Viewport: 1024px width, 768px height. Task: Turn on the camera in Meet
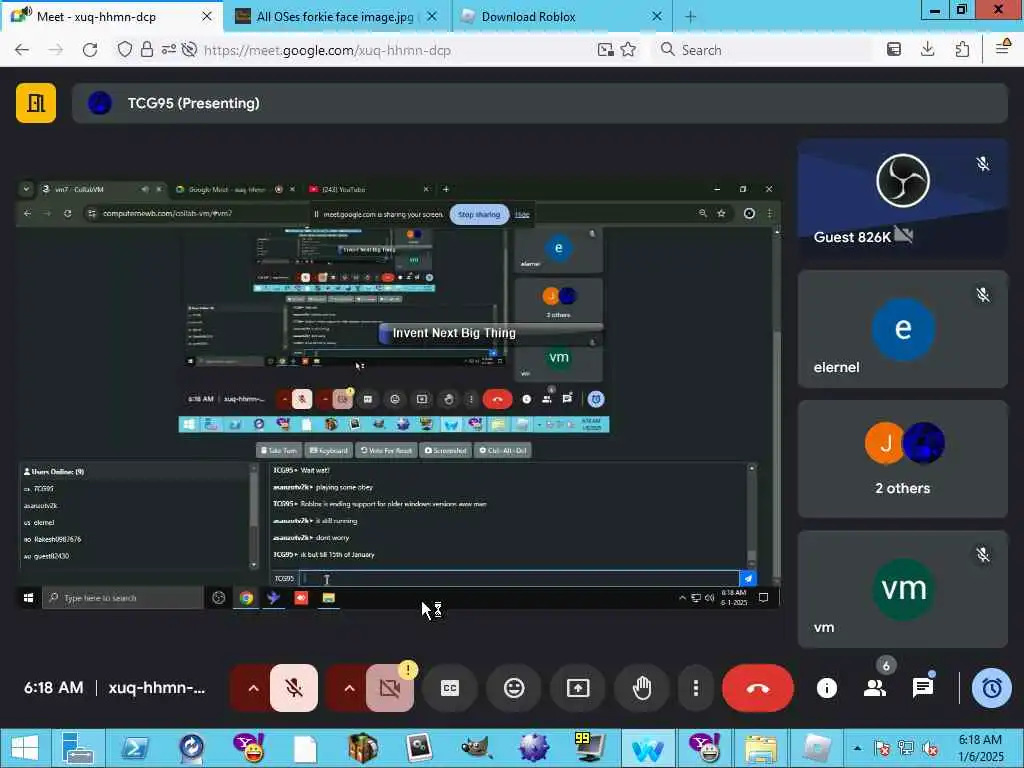(390, 688)
